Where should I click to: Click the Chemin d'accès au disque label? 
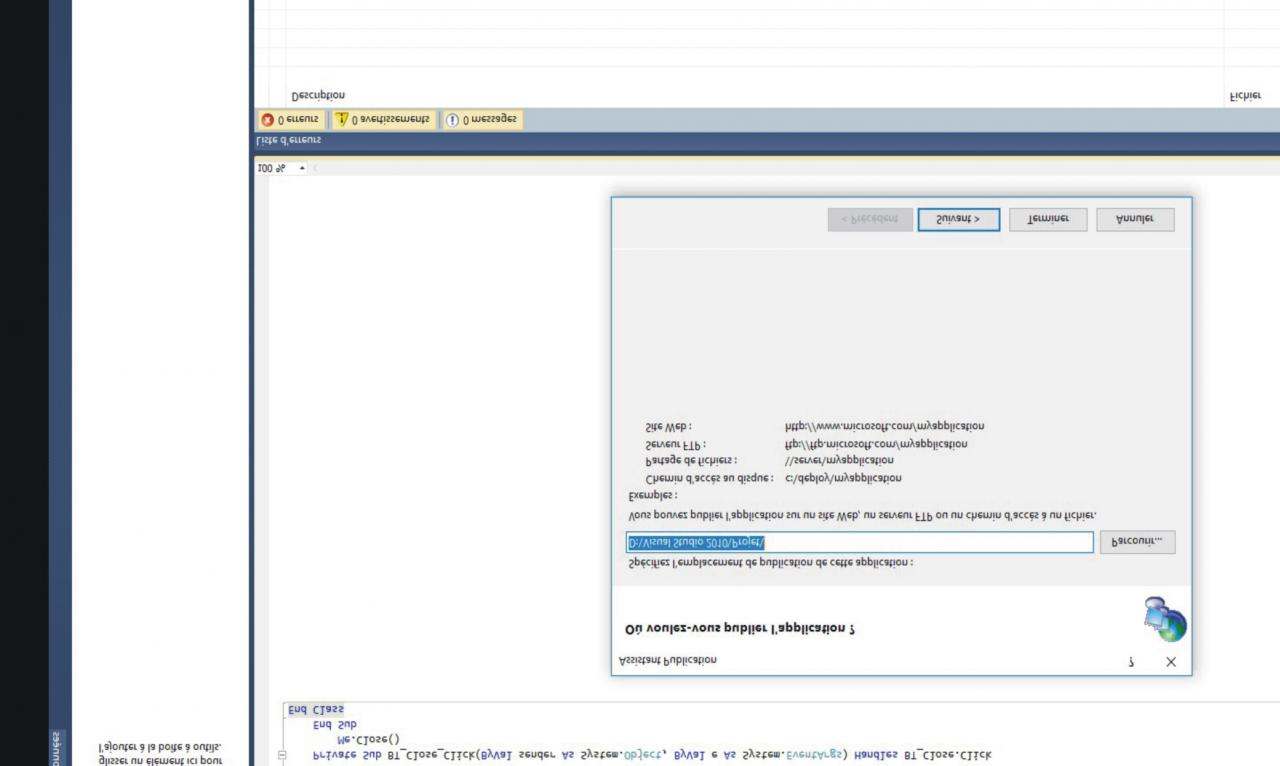coord(709,478)
